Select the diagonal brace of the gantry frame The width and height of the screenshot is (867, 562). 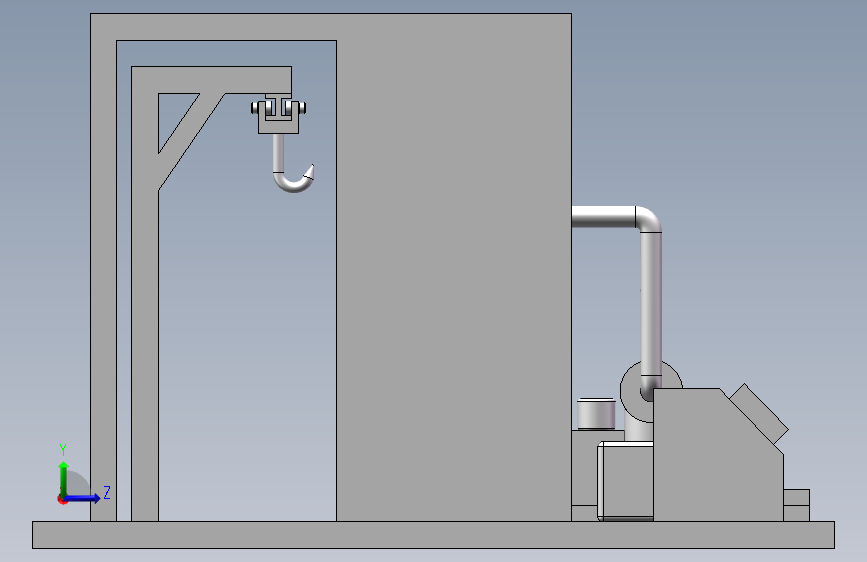tap(191, 142)
